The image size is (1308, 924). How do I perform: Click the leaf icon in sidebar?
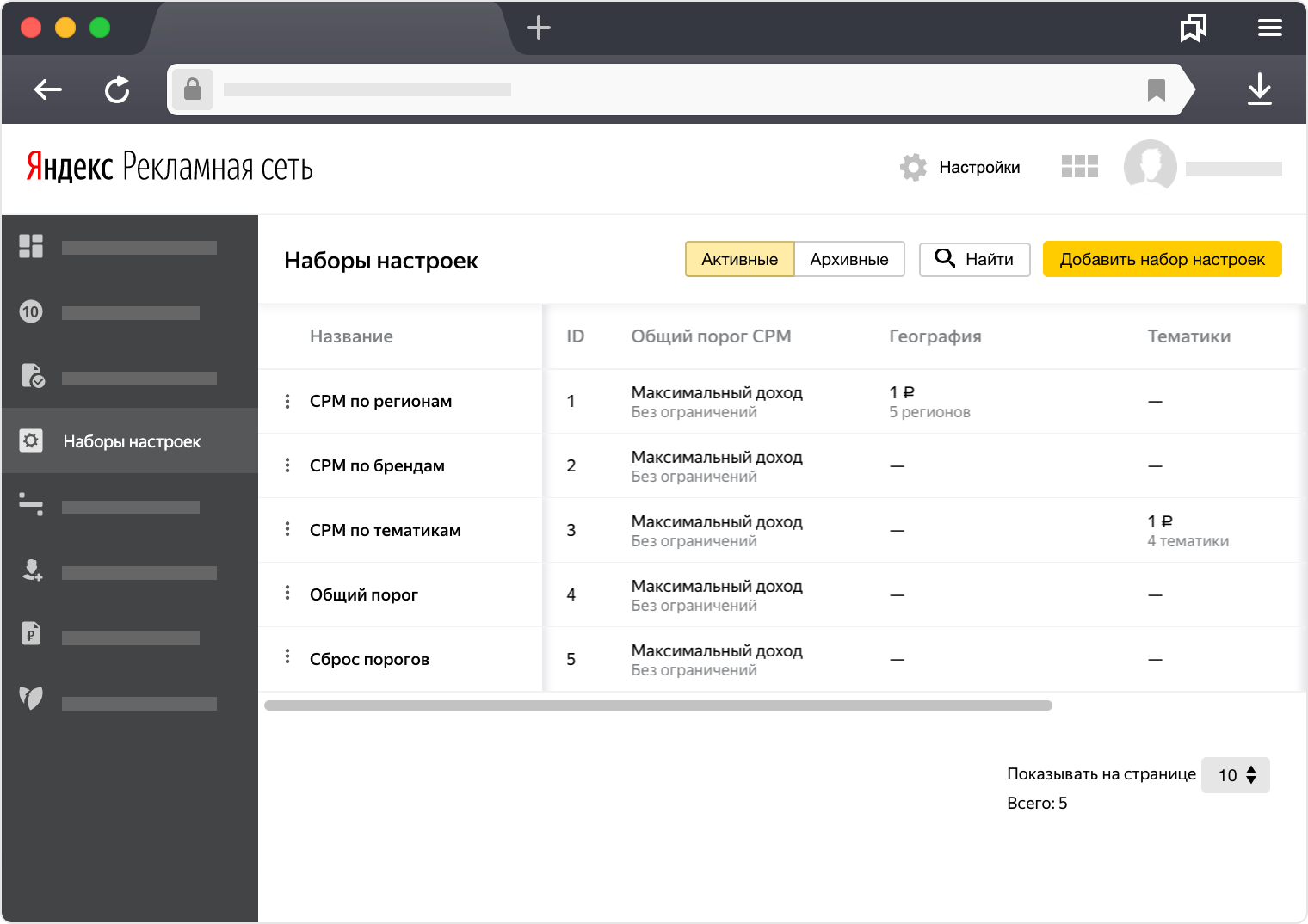click(31, 698)
